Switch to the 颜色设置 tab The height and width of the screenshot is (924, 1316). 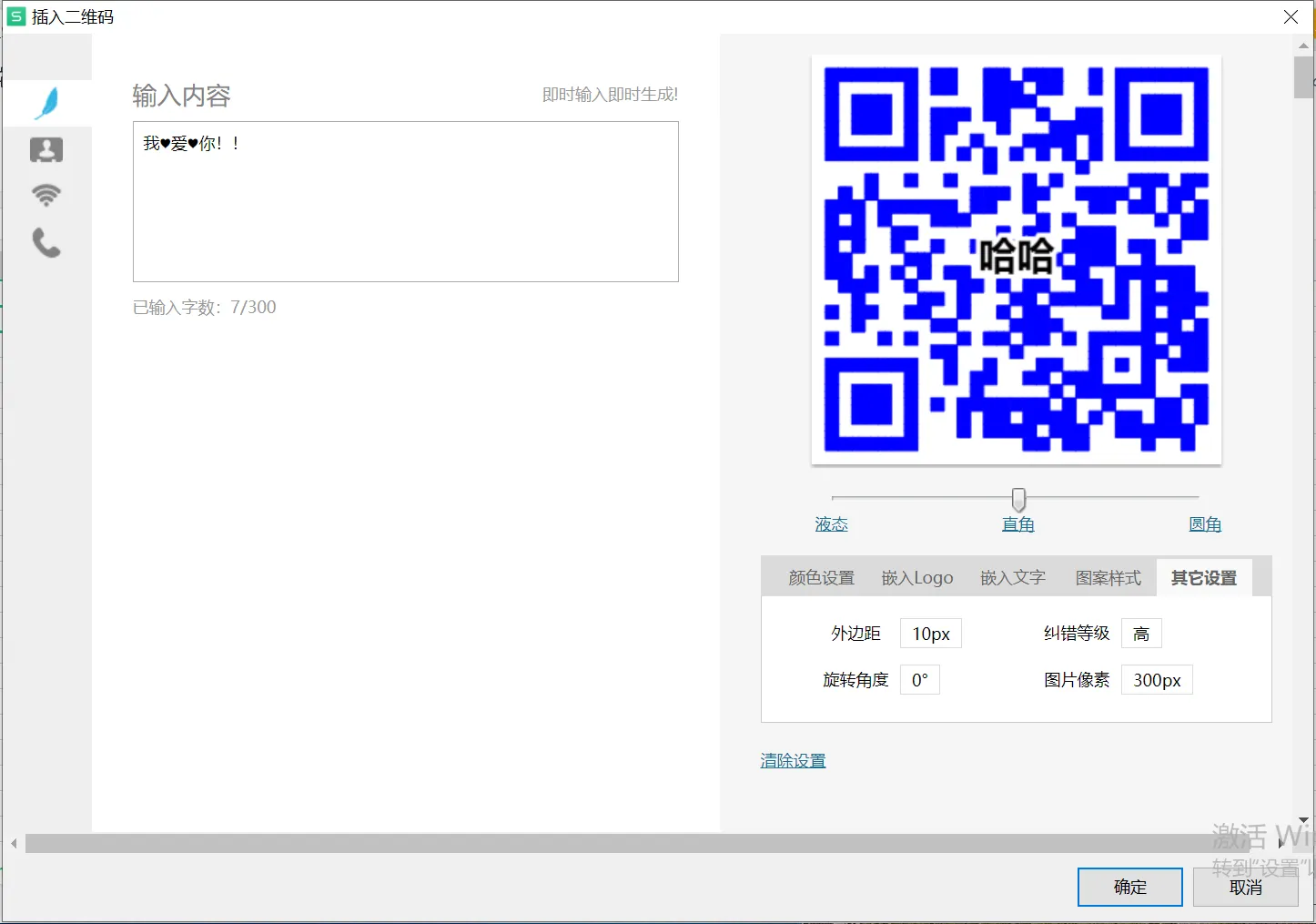[x=822, y=578]
